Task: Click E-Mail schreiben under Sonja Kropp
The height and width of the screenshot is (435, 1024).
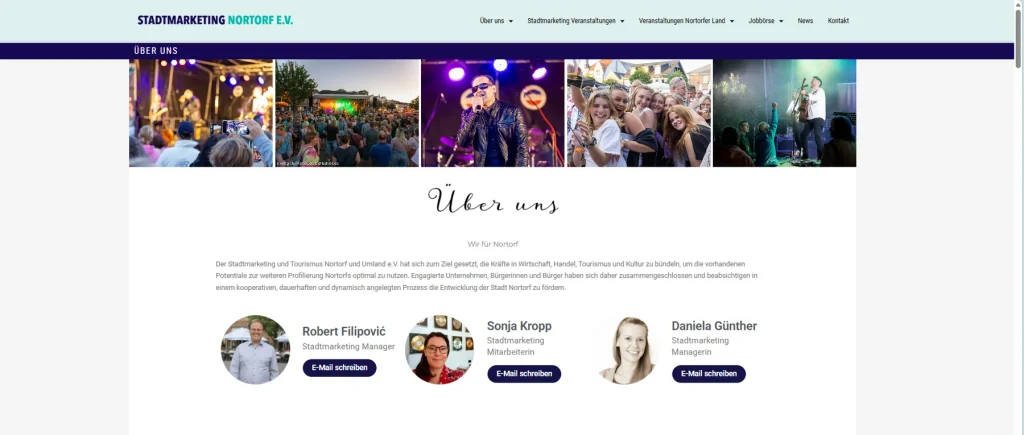Action: click(x=524, y=374)
